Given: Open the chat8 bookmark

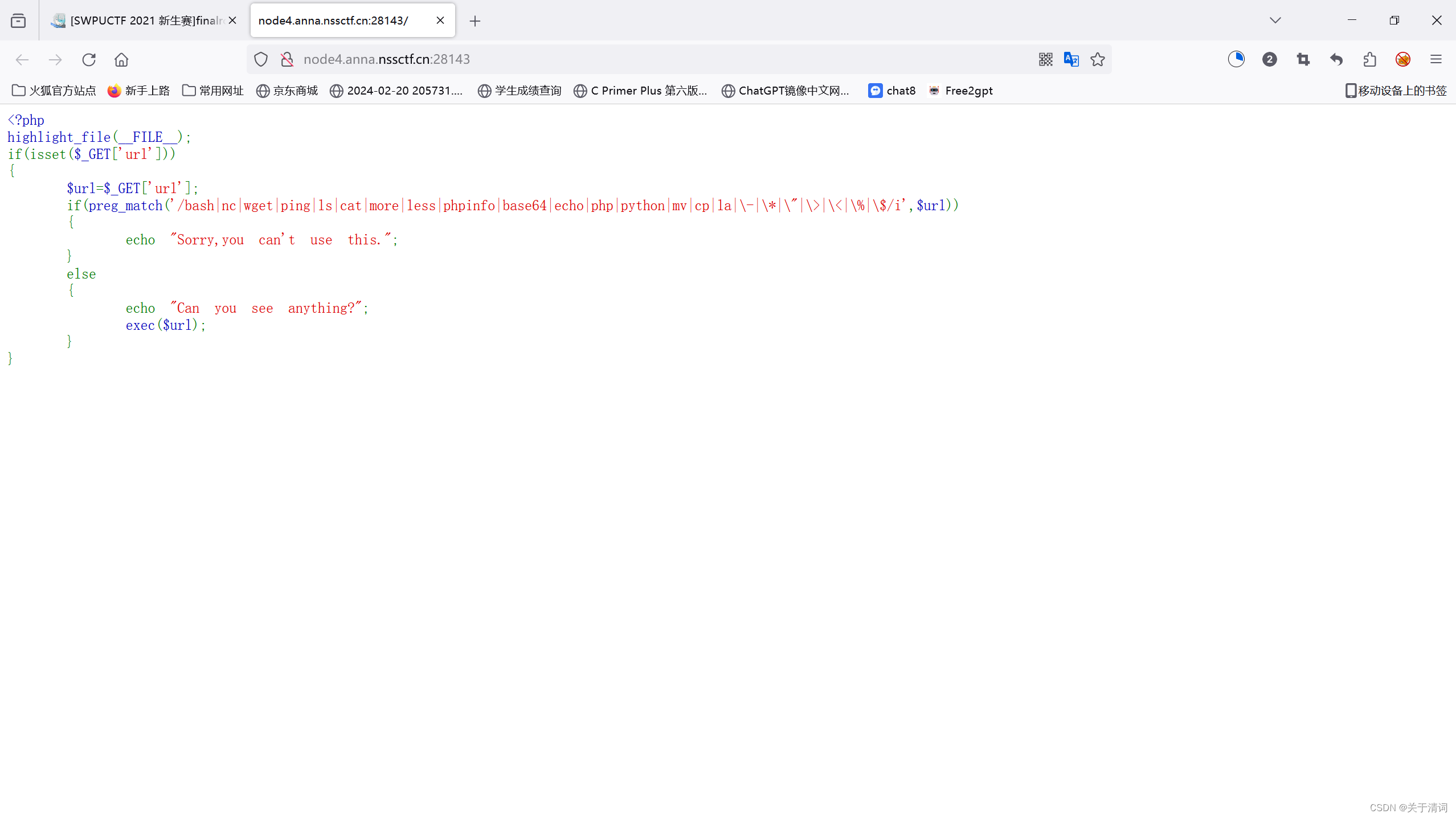Looking at the screenshot, I should point(892,91).
